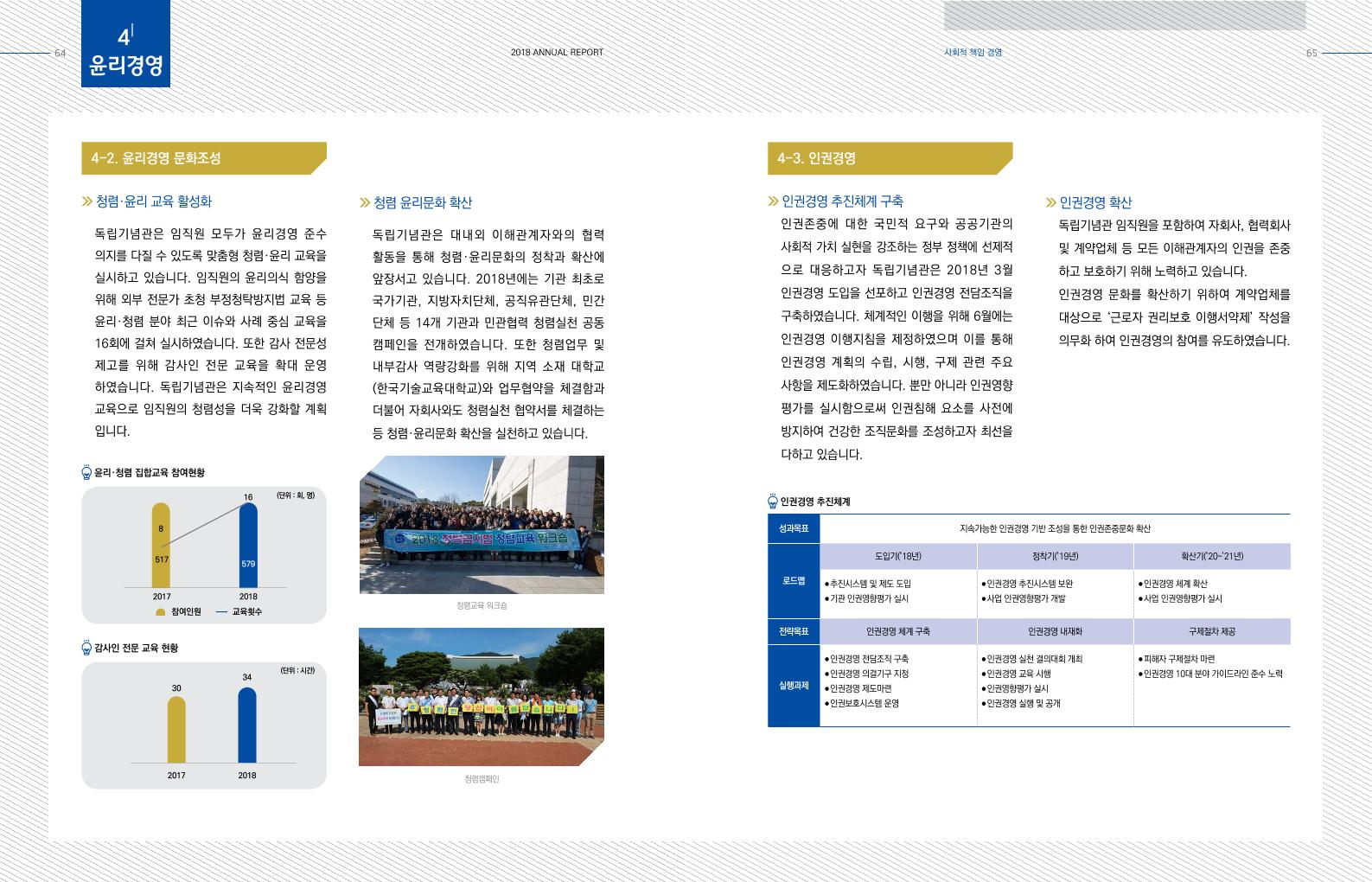Select the gold header 4-3. 인권경영
This screenshot has width=1372, height=882.
(x=890, y=158)
